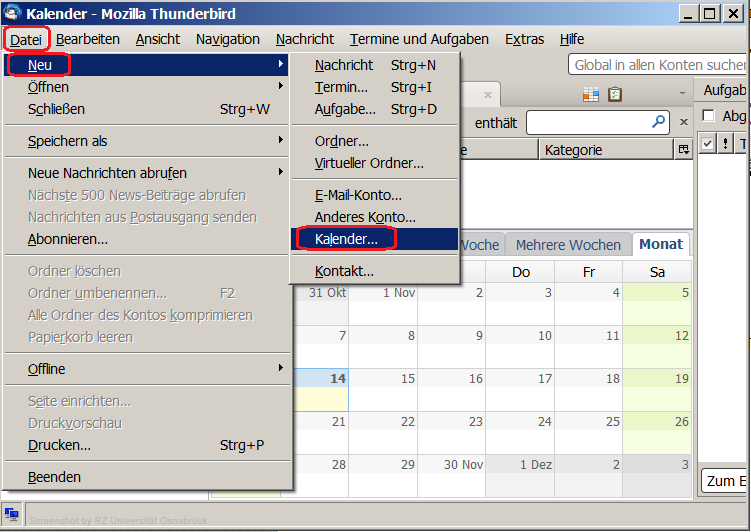751x532 pixels.
Task: Select 31 Okt in the month grid
Action: (x=321, y=304)
